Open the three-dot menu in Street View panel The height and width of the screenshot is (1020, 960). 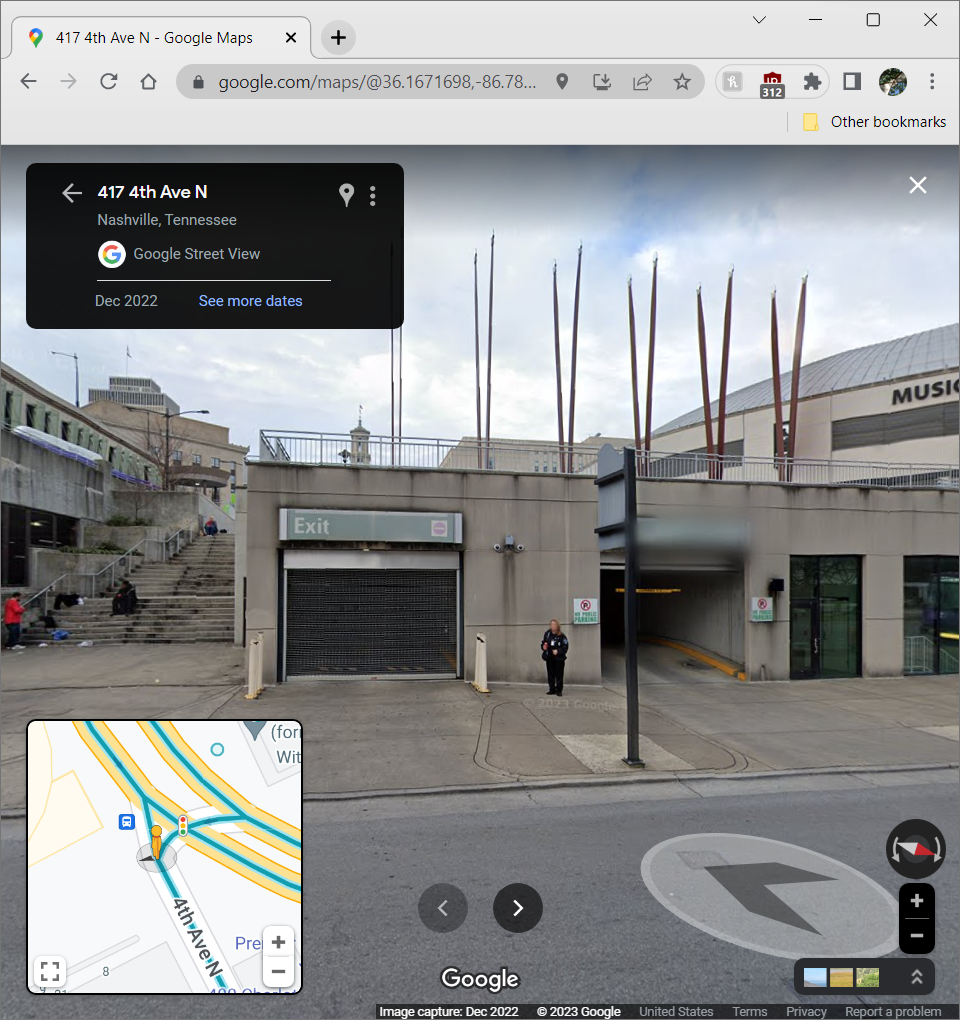[x=373, y=195]
